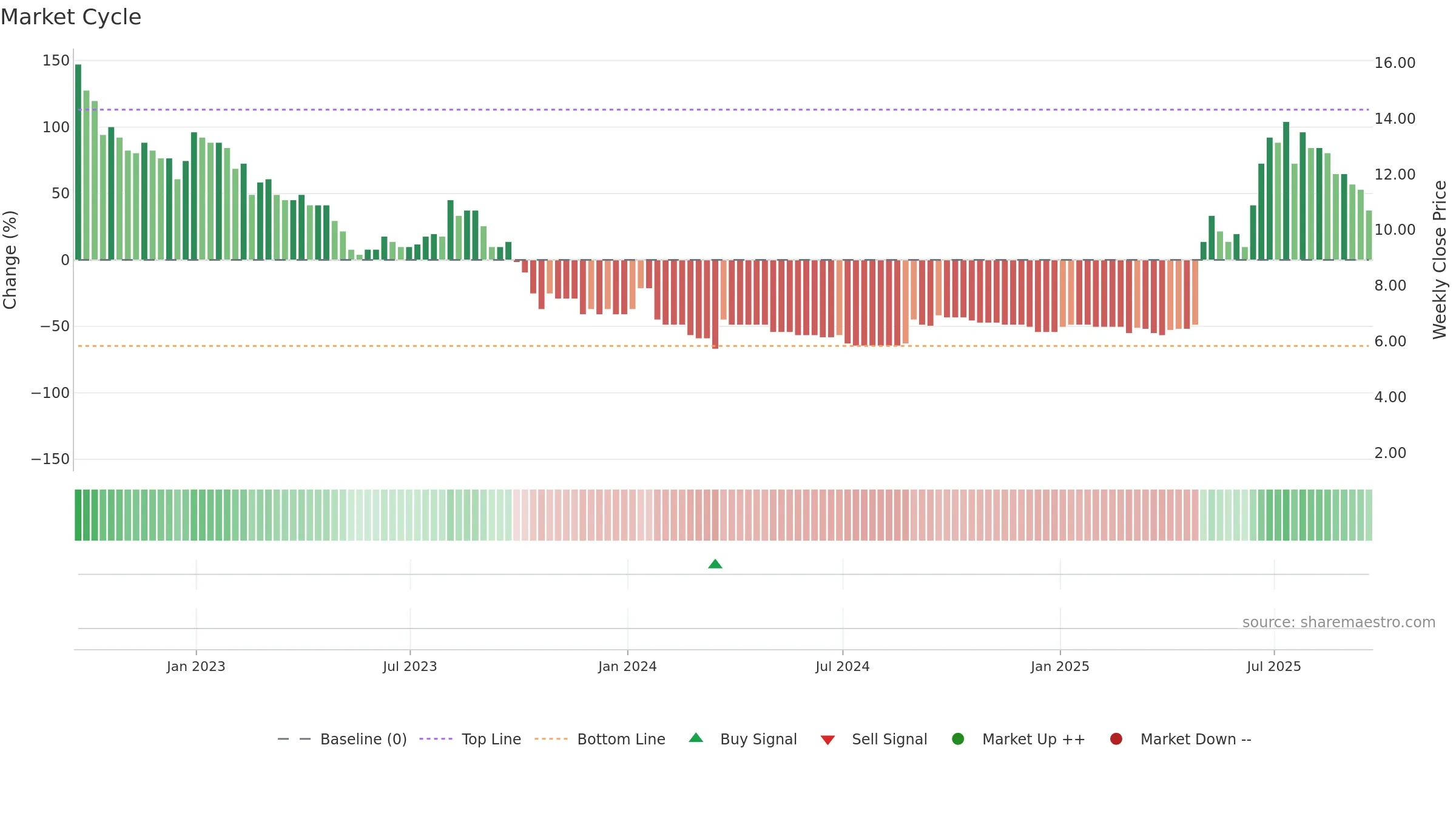Image resolution: width=1456 pixels, height=819 pixels.
Task: Click the Jul 2024 axis label
Action: pyautogui.click(x=843, y=667)
